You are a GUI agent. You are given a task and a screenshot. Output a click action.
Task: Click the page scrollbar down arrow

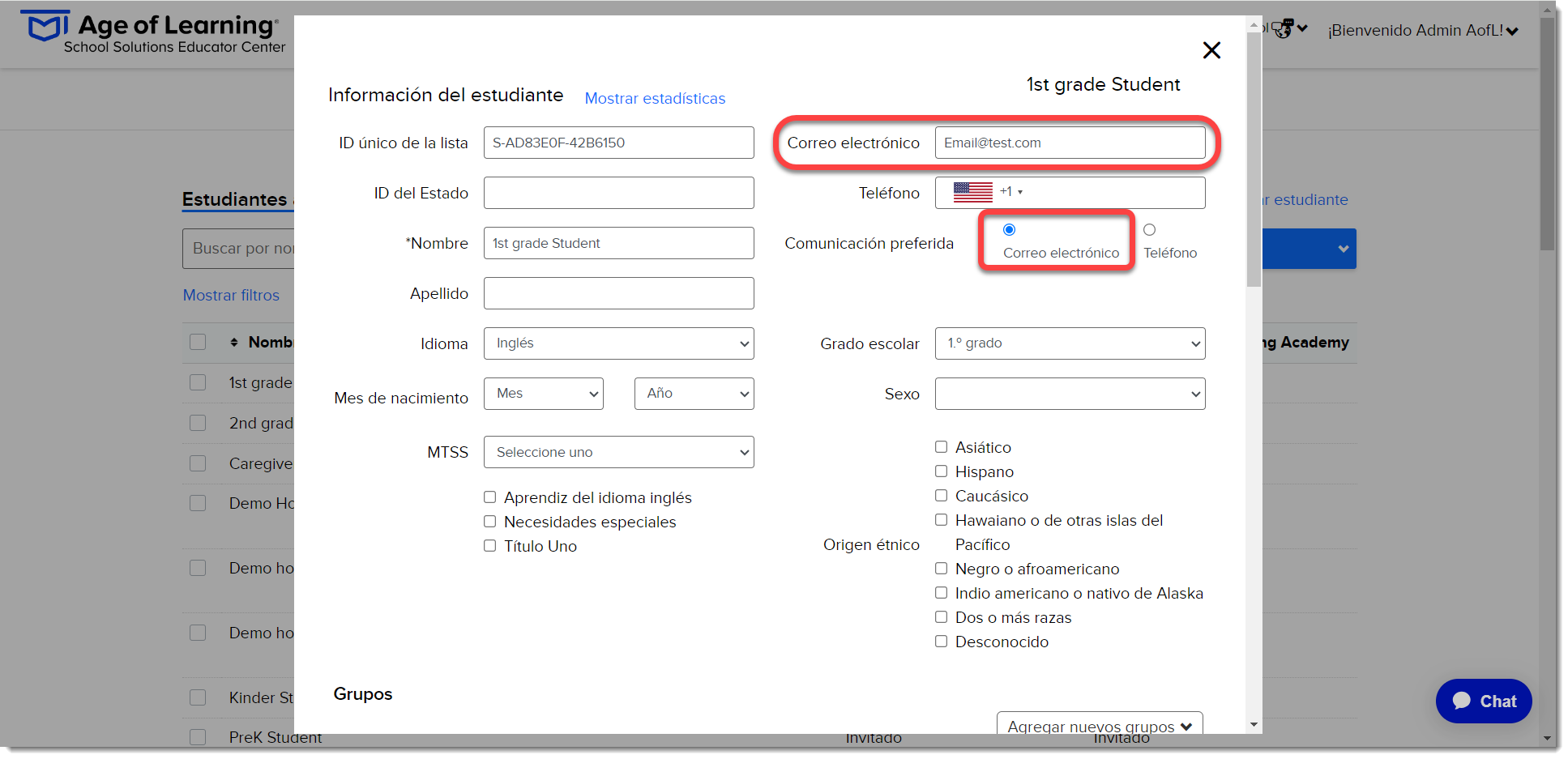tap(1548, 739)
